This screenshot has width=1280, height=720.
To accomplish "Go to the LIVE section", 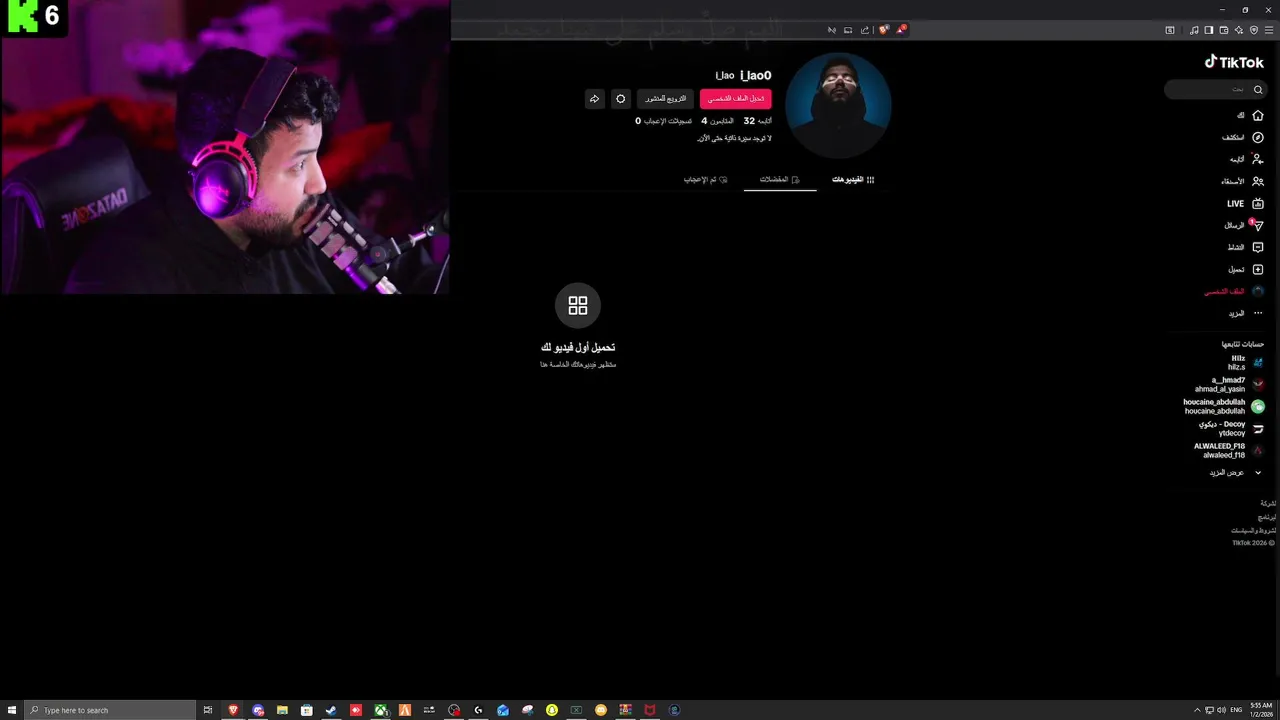I will [1245, 203].
